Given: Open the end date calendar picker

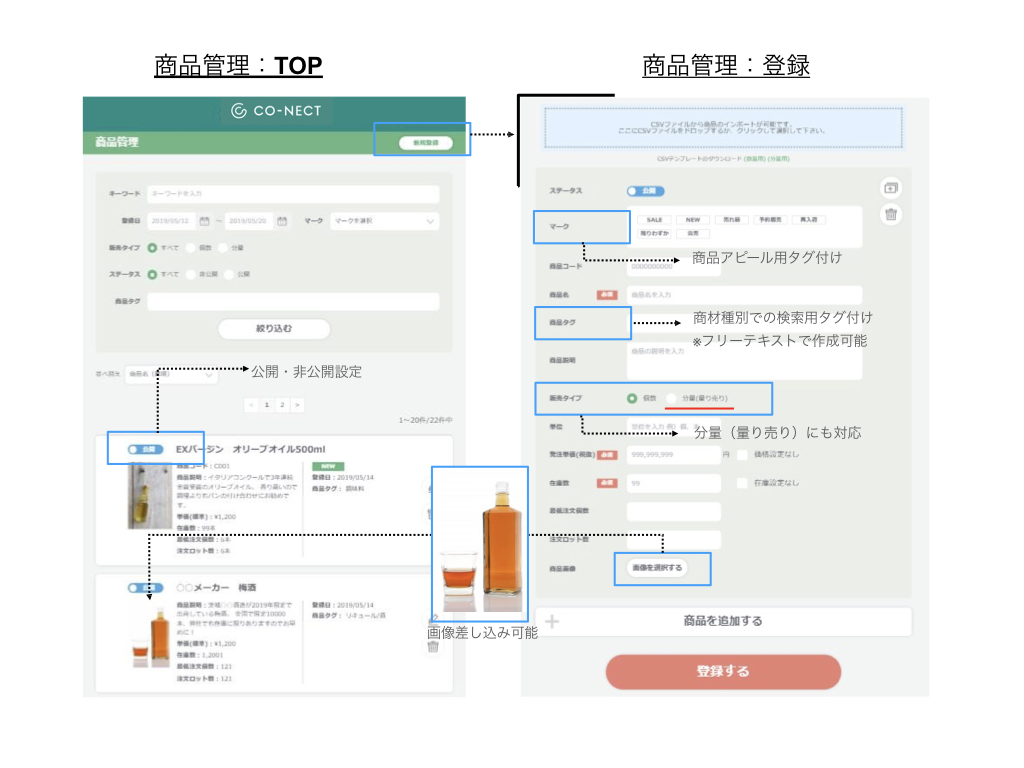Looking at the screenshot, I should 282,221.
